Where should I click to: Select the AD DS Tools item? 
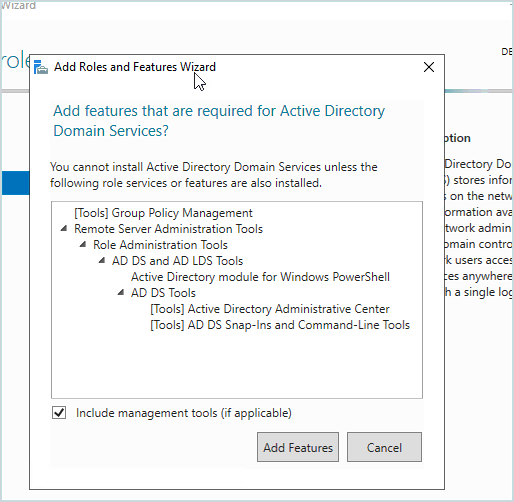(163, 293)
